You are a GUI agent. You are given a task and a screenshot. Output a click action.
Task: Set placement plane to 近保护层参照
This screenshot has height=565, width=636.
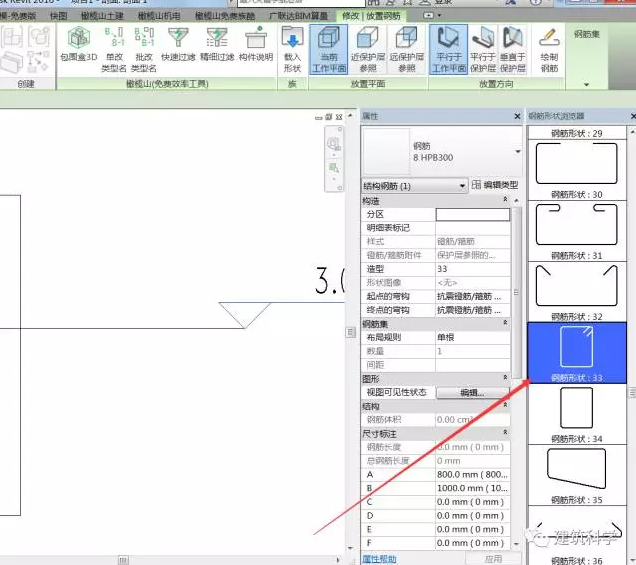367,49
